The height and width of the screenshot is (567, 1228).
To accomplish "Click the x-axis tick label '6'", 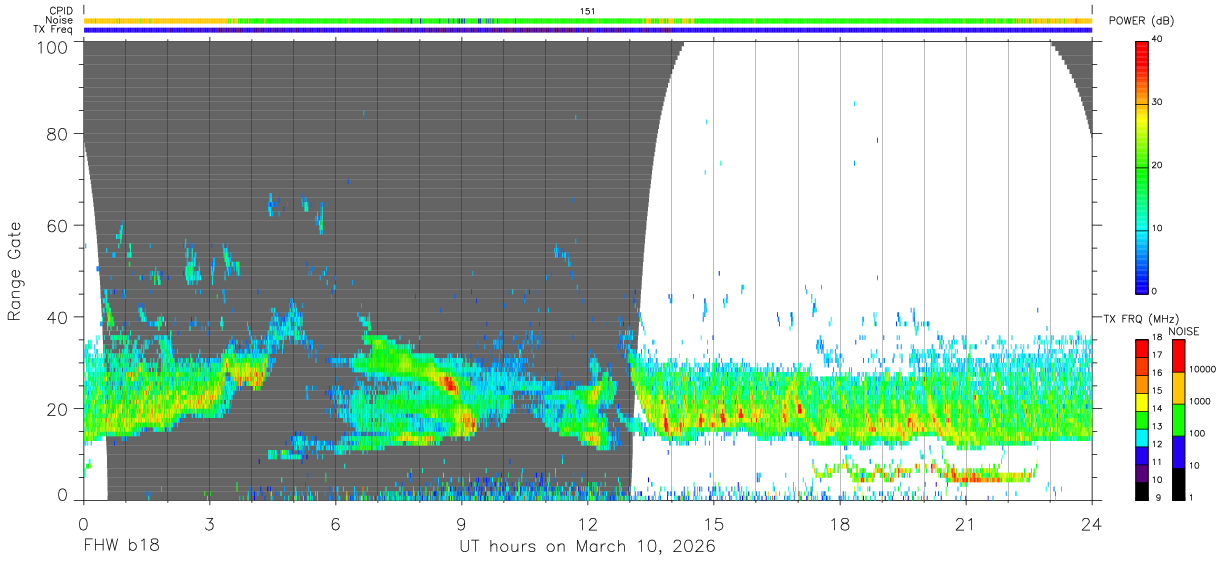I will point(335,523).
